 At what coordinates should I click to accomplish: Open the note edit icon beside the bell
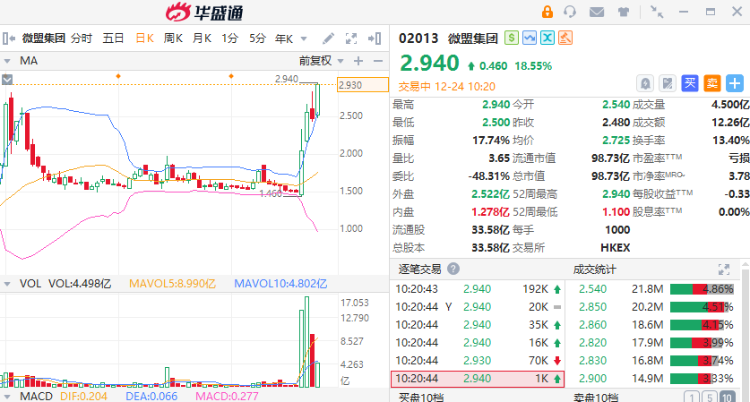pyautogui.click(x=667, y=83)
